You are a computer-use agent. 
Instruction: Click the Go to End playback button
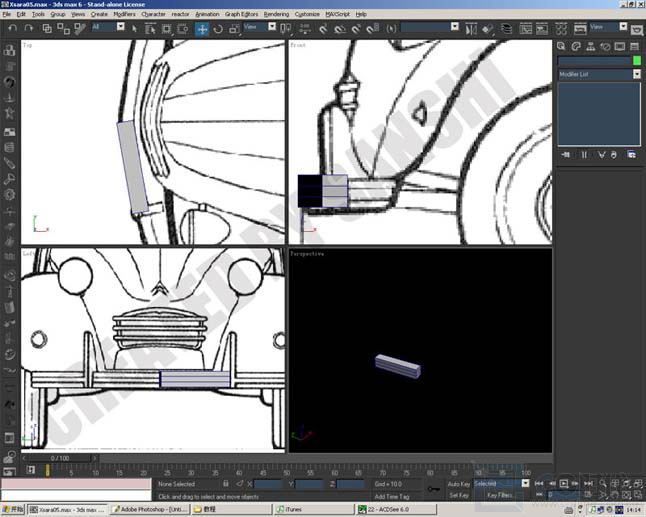tap(589, 483)
